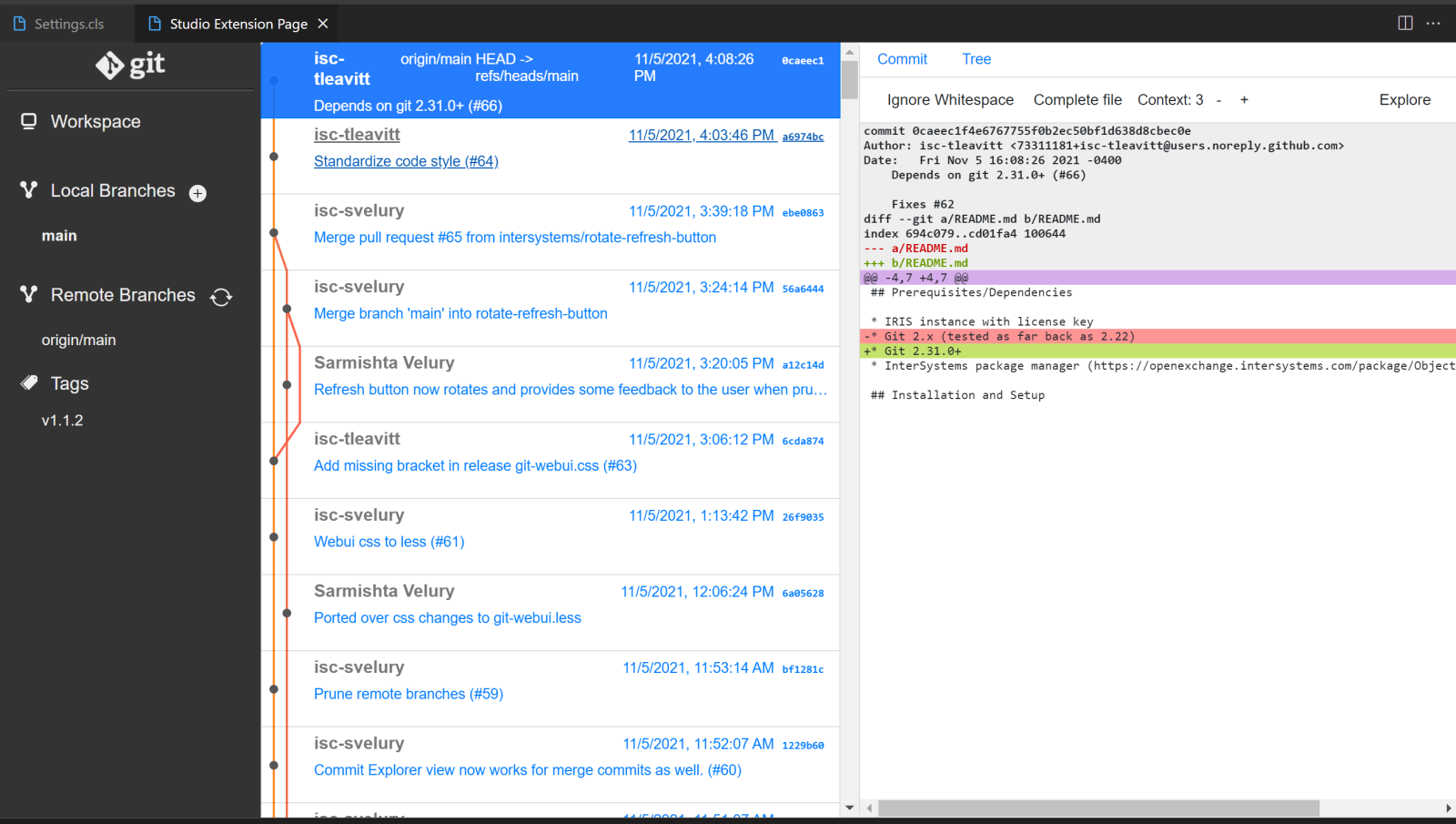The width and height of the screenshot is (1456, 824).
Task: Click the Workspace monitor icon
Action: (x=29, y=121)
